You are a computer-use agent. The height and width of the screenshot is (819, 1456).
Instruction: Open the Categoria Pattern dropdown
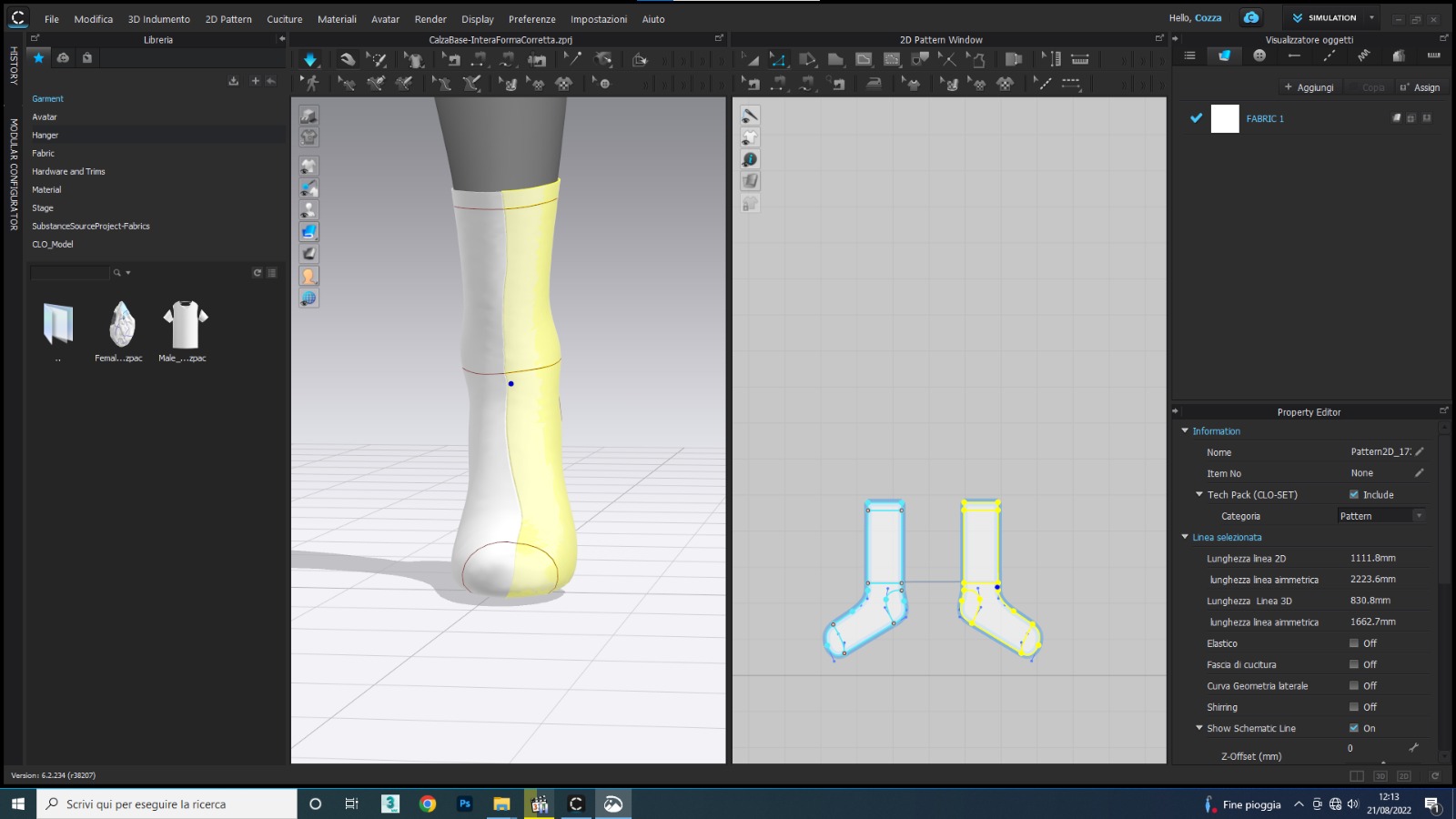[1381, 516]
